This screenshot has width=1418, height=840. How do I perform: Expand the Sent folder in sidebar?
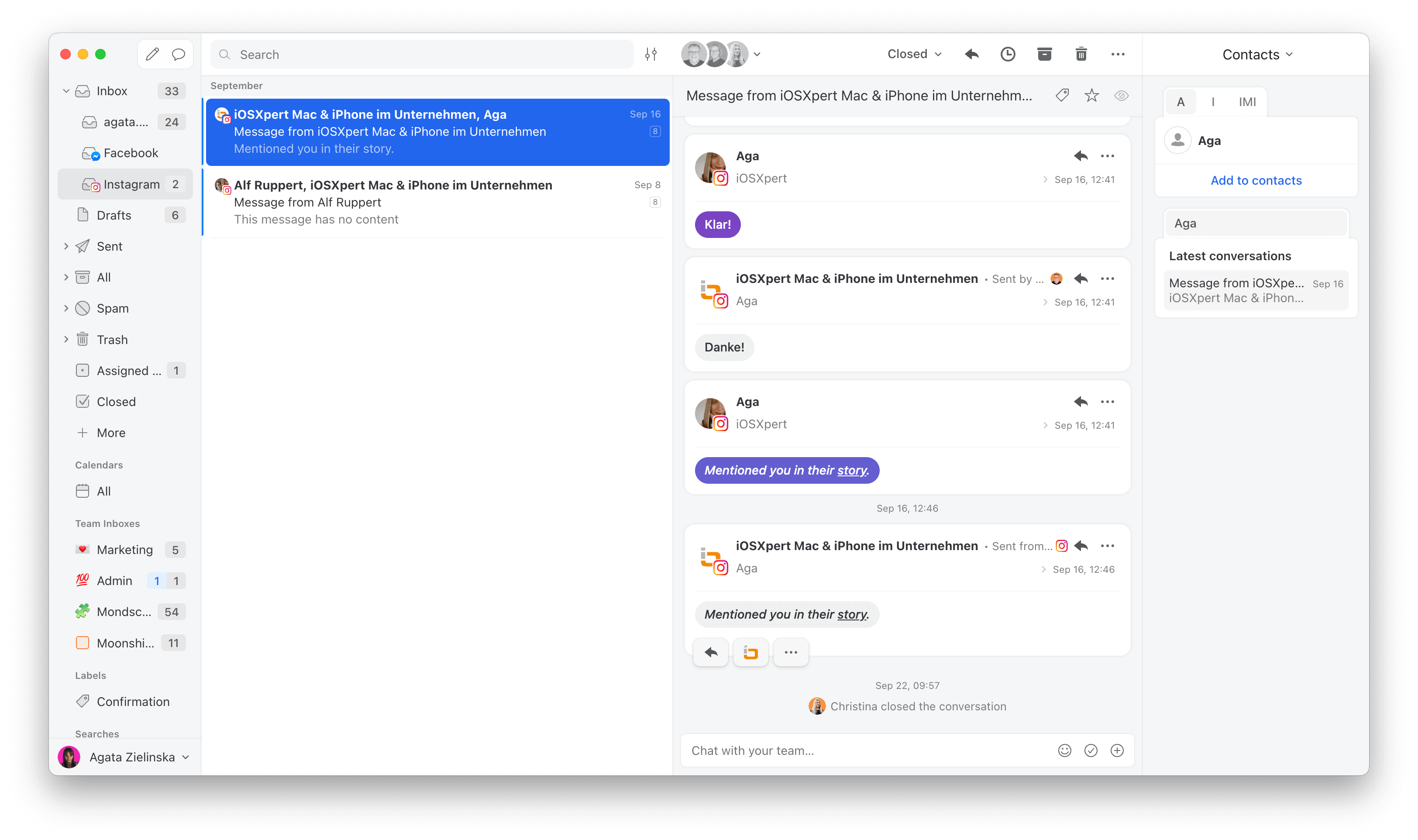click(x=65, y=245)
